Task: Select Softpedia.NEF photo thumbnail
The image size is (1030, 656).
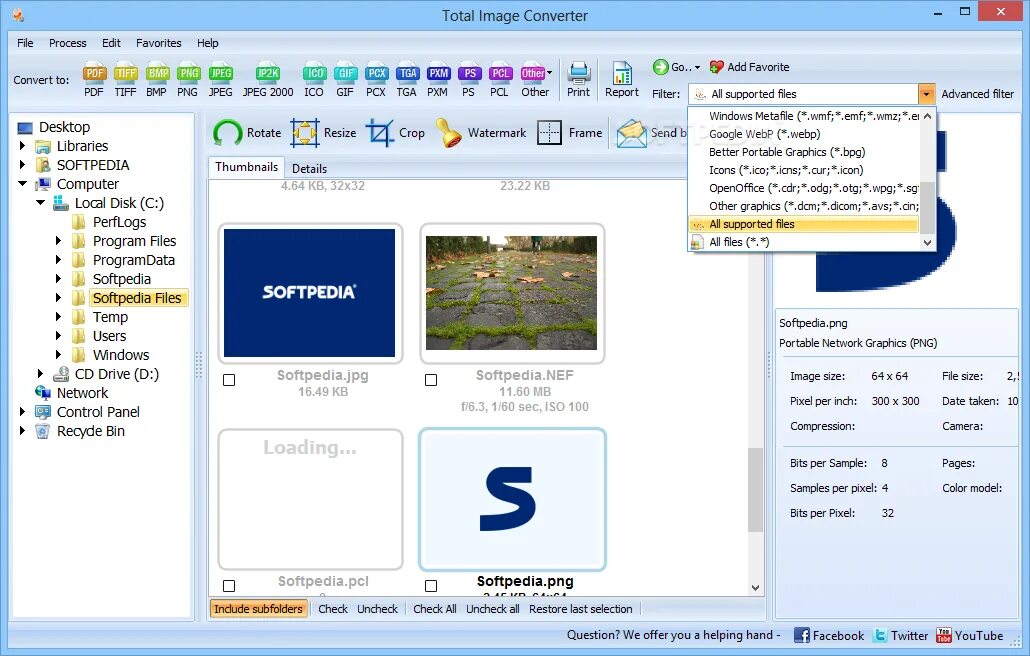Action: [x=512, y=293]
